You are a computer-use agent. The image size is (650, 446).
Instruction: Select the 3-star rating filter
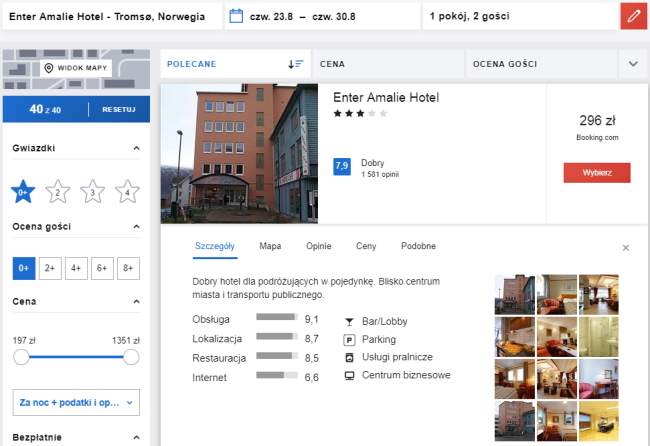pyautogui.click(x=92, y=191)
